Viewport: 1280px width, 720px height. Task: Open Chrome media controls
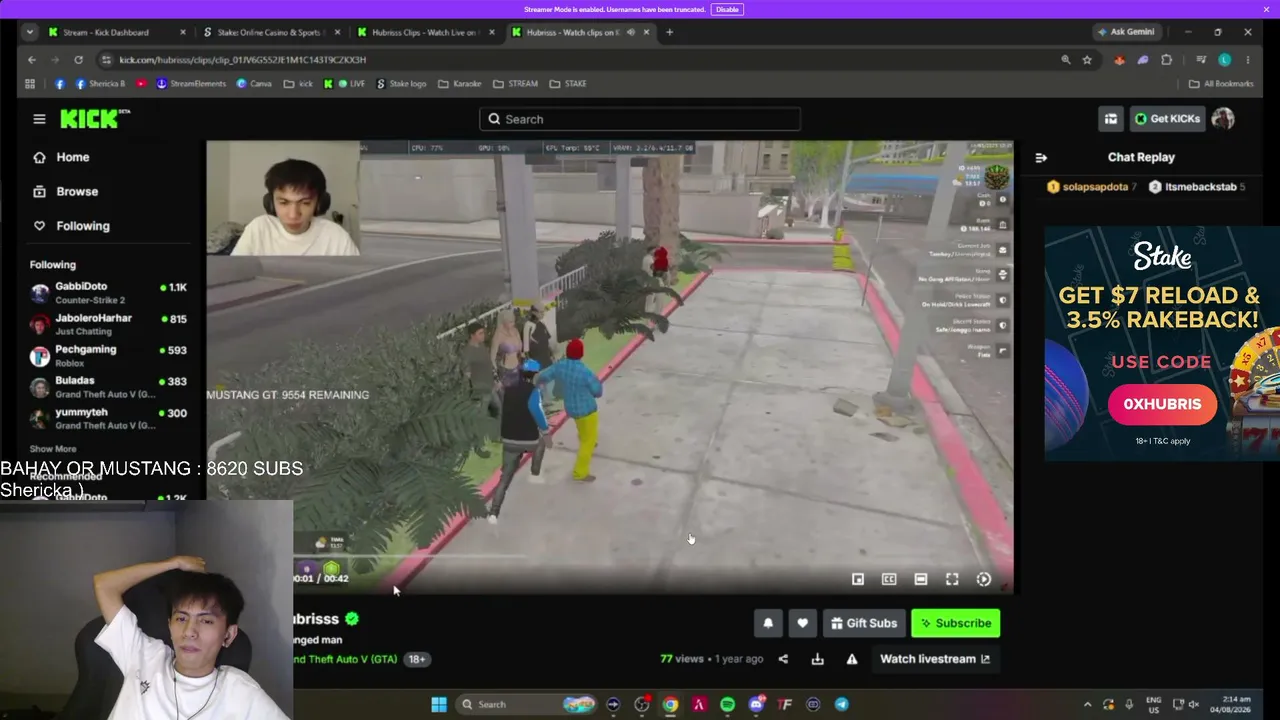point(1201,60)
